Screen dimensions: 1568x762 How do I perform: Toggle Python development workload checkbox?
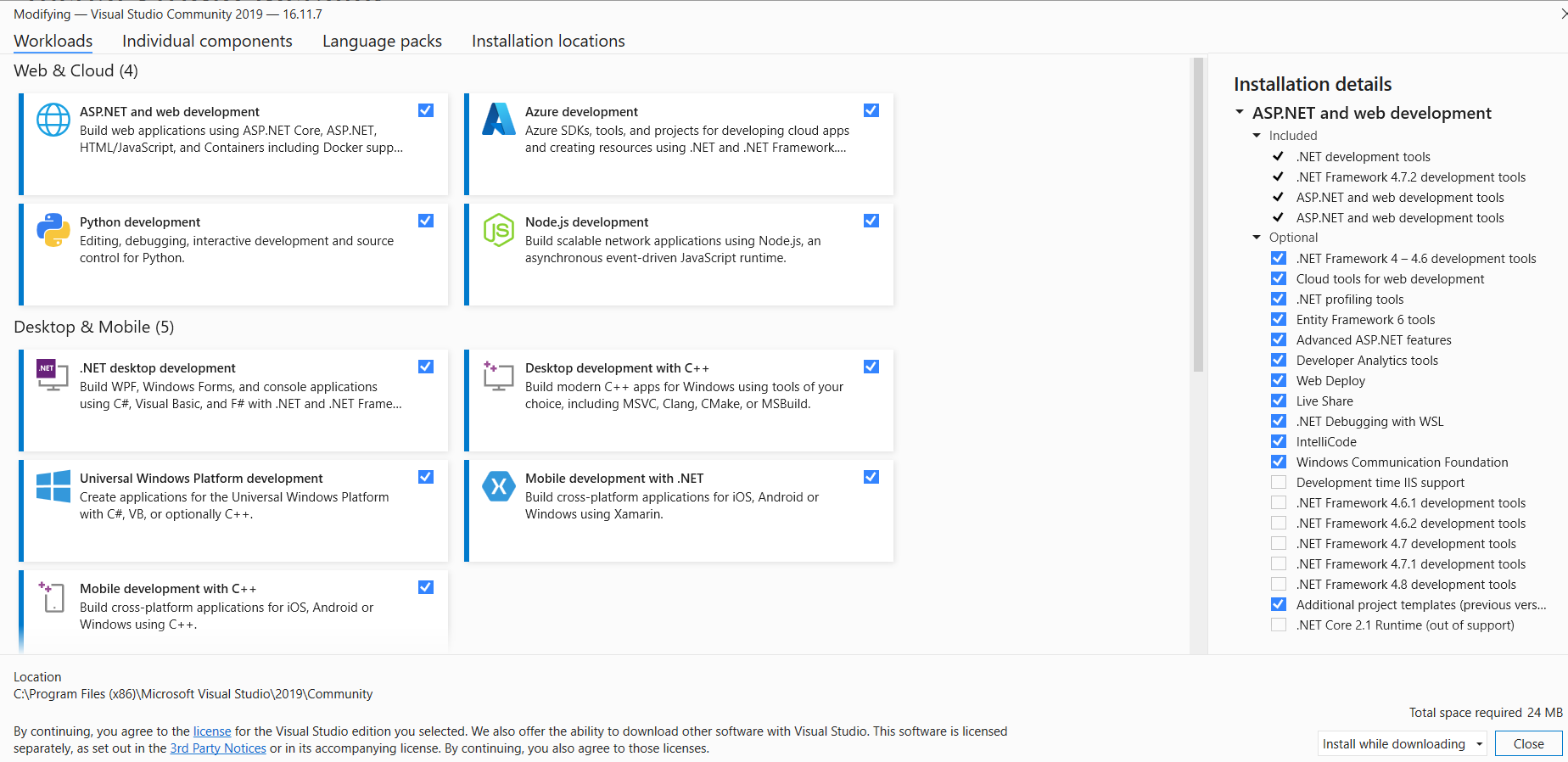click(x=426, y=221)
